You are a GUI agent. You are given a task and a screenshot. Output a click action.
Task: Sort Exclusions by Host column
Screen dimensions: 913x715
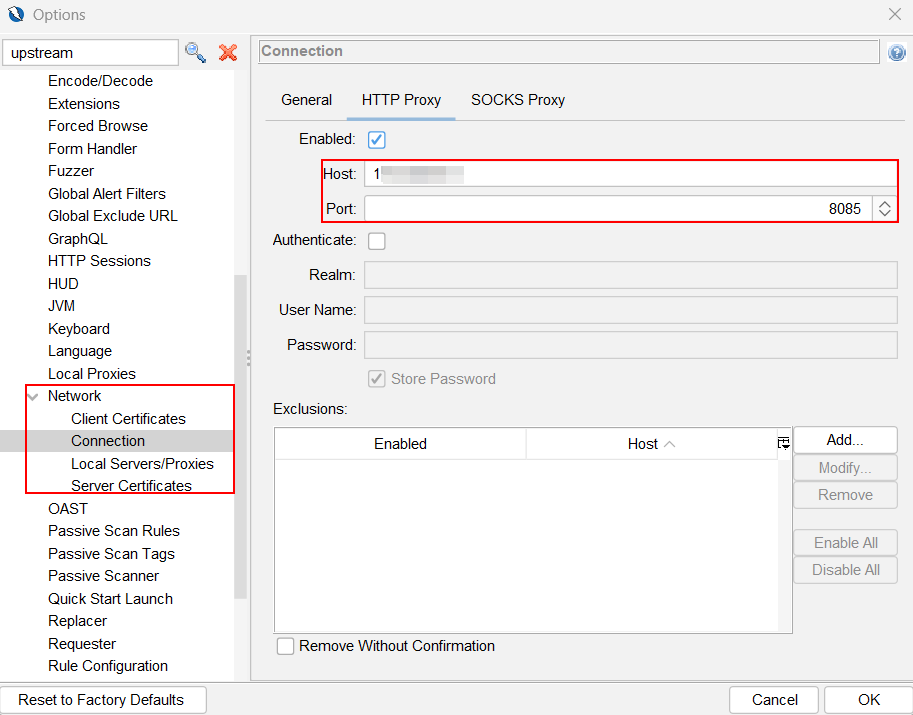(651, 444)
